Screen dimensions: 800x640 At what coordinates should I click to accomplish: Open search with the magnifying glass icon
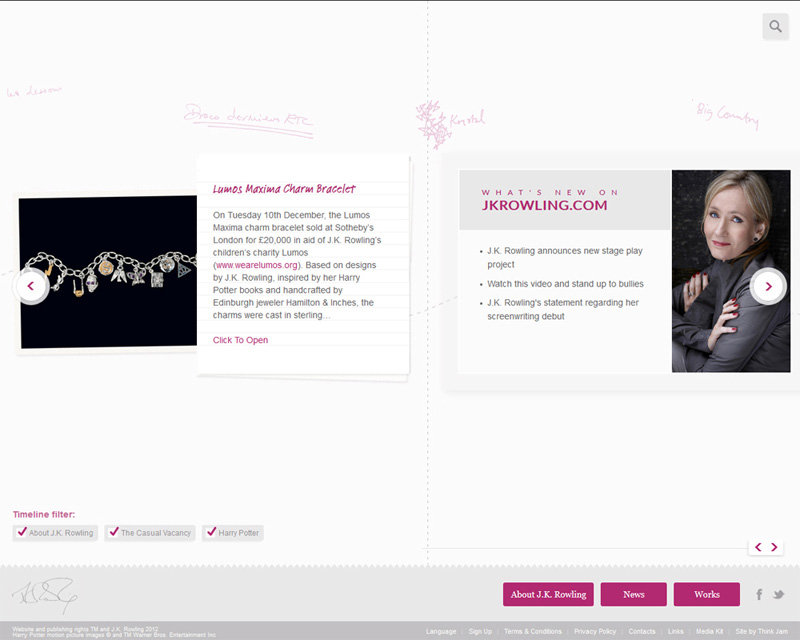point(775,26)
